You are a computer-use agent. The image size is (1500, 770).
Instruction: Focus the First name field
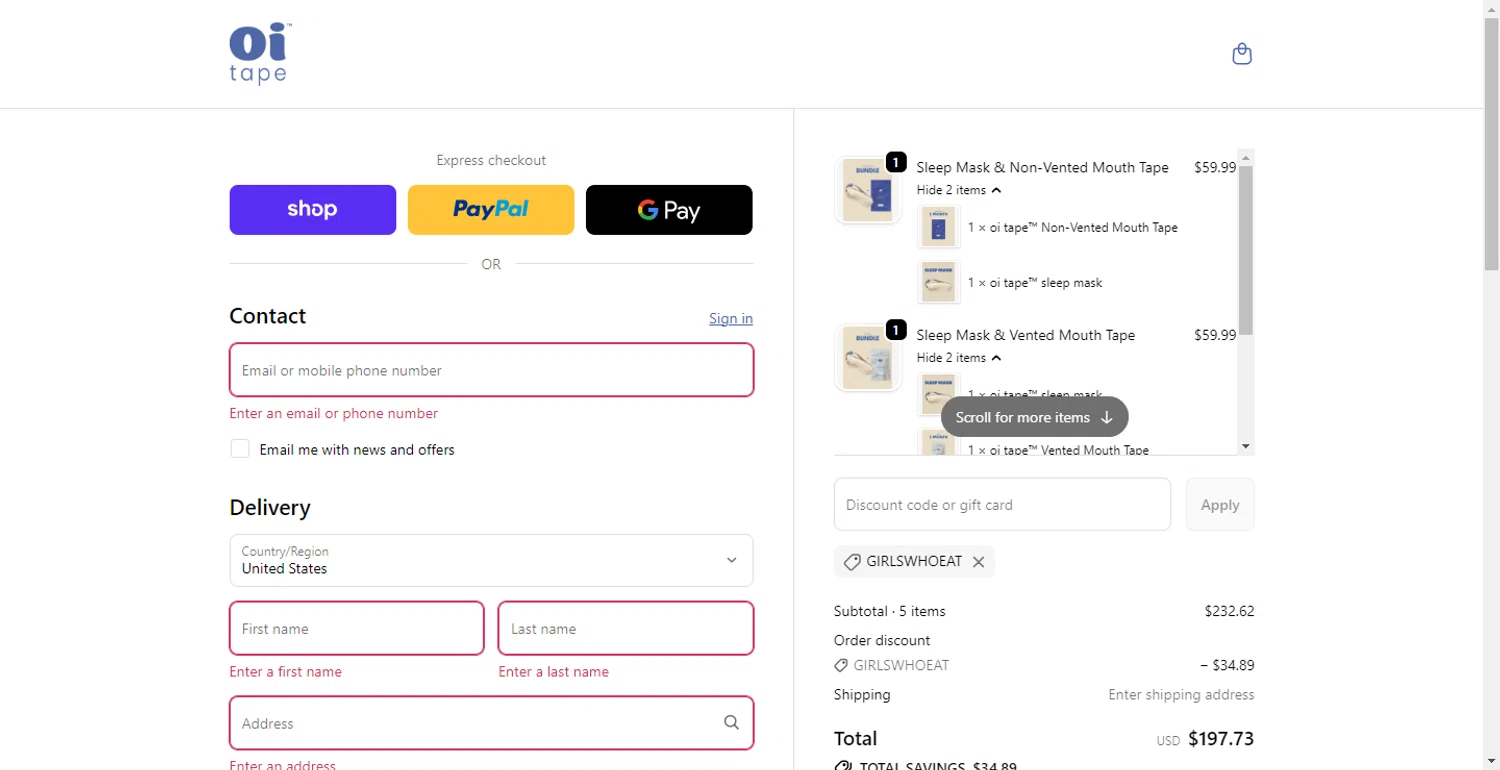tap(357, 628)
